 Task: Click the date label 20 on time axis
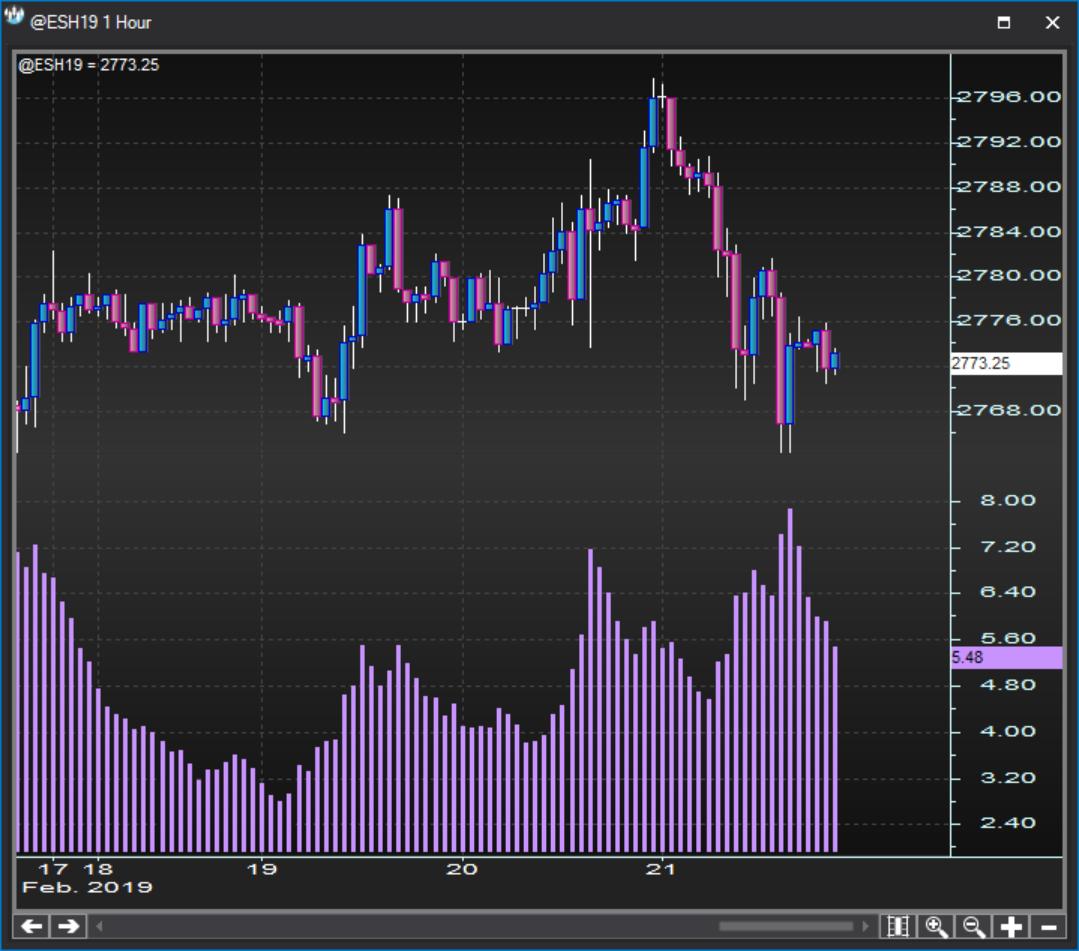click(462, 870)
